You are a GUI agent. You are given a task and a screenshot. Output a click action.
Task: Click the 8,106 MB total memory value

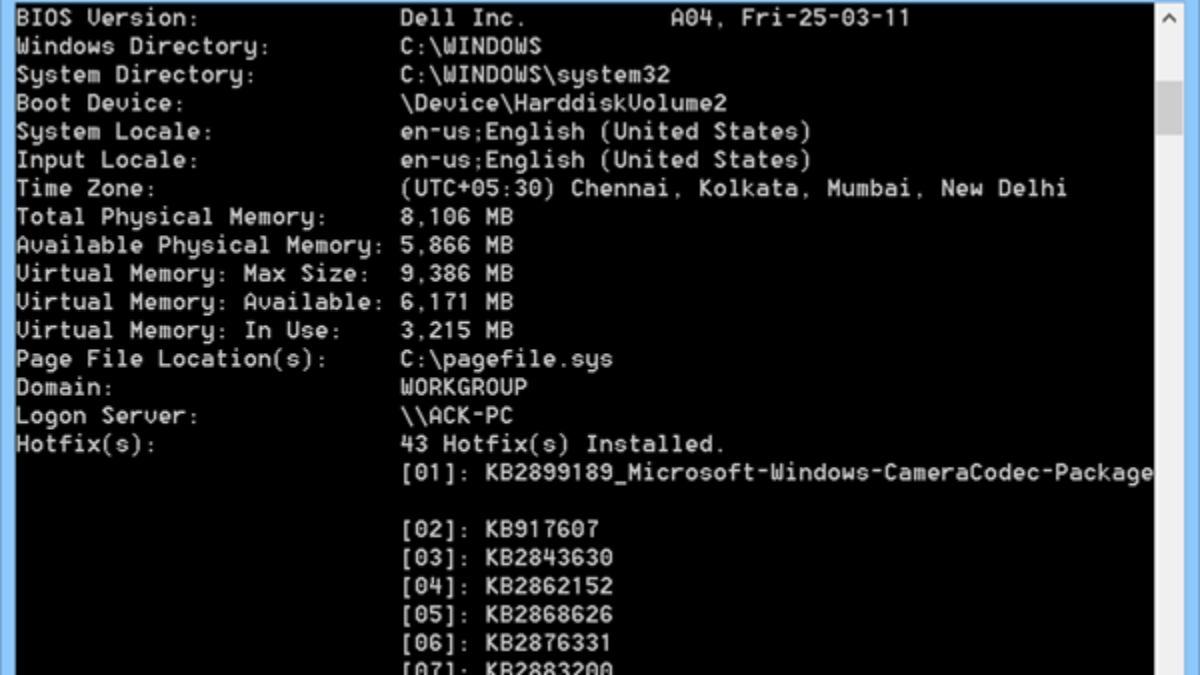[x=456, y=217]
